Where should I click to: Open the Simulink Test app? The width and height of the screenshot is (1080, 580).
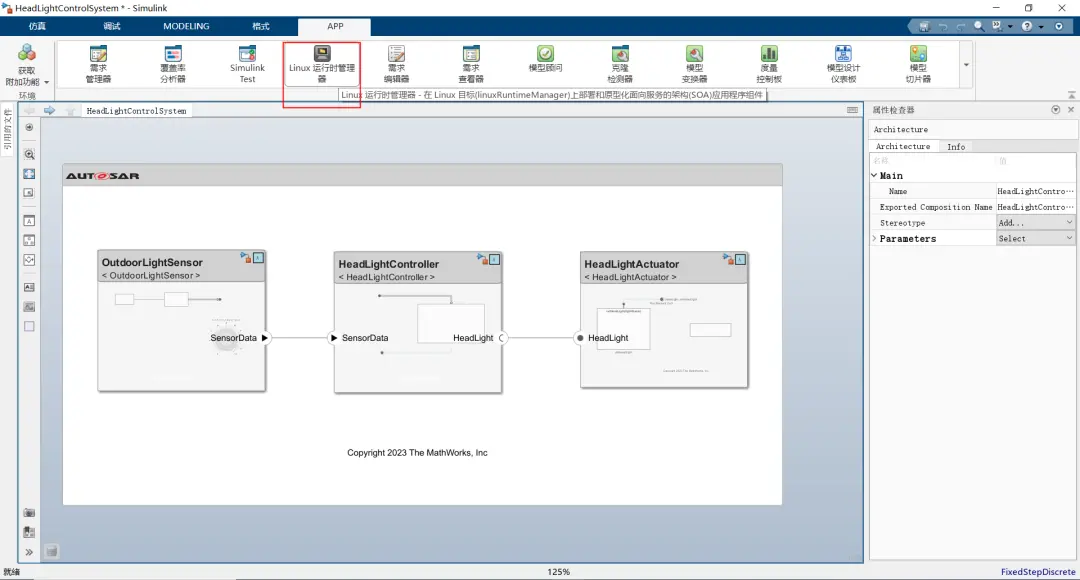[247, 64]
